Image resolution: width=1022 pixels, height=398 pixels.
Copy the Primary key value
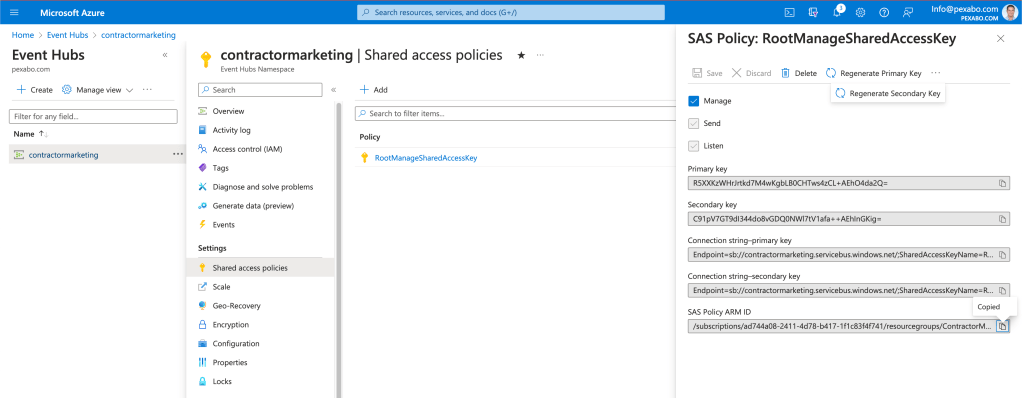click(x=1002, y=183)
